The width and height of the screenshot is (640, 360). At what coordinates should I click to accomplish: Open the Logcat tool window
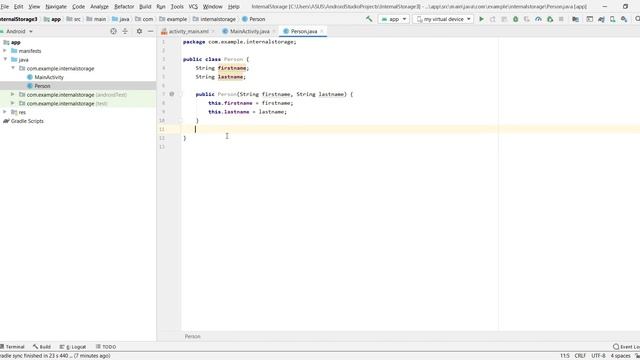click(73, 347)
